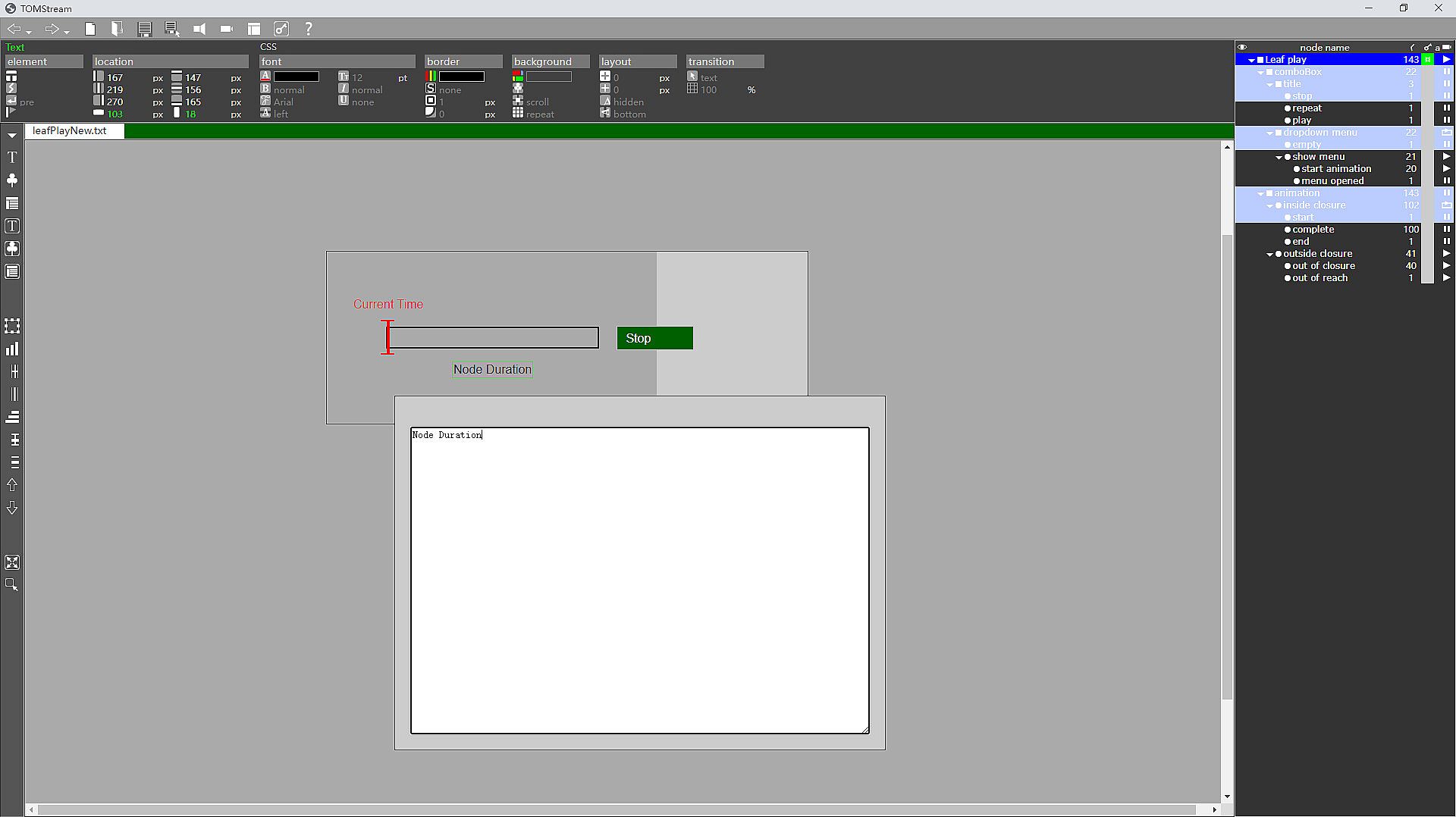The image size is (1456, 817).
Task: Select the complete node in the tree
Action: [1313, 229]
